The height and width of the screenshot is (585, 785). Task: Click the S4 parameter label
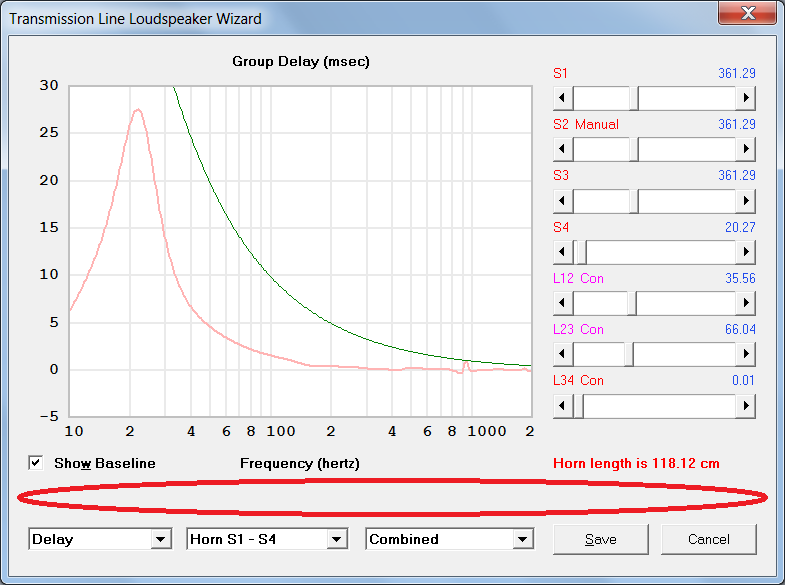561,227
